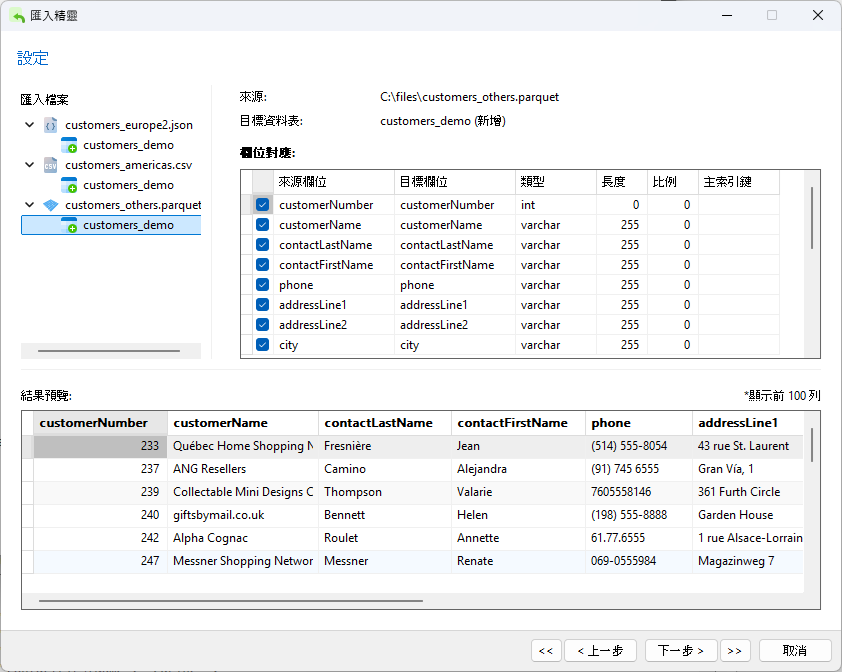Viewport: 842px width, 672px height.
Task: Click the 上一步 previous step button
Action: tap(600, 651)
